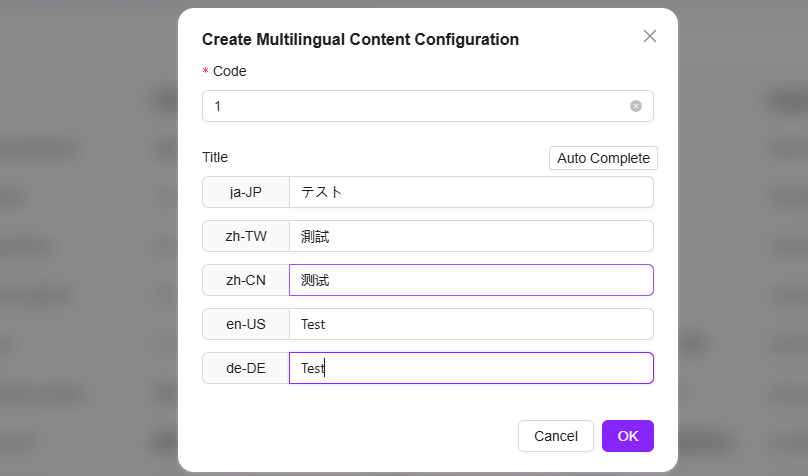The width and height of the screenshot is (808, 476).
Task: Confirm the configuration with OK
Action: click(x=628, y=436)
